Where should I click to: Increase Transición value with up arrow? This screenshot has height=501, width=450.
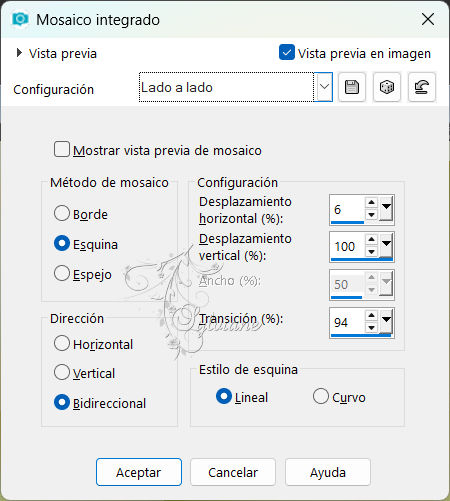371,315
